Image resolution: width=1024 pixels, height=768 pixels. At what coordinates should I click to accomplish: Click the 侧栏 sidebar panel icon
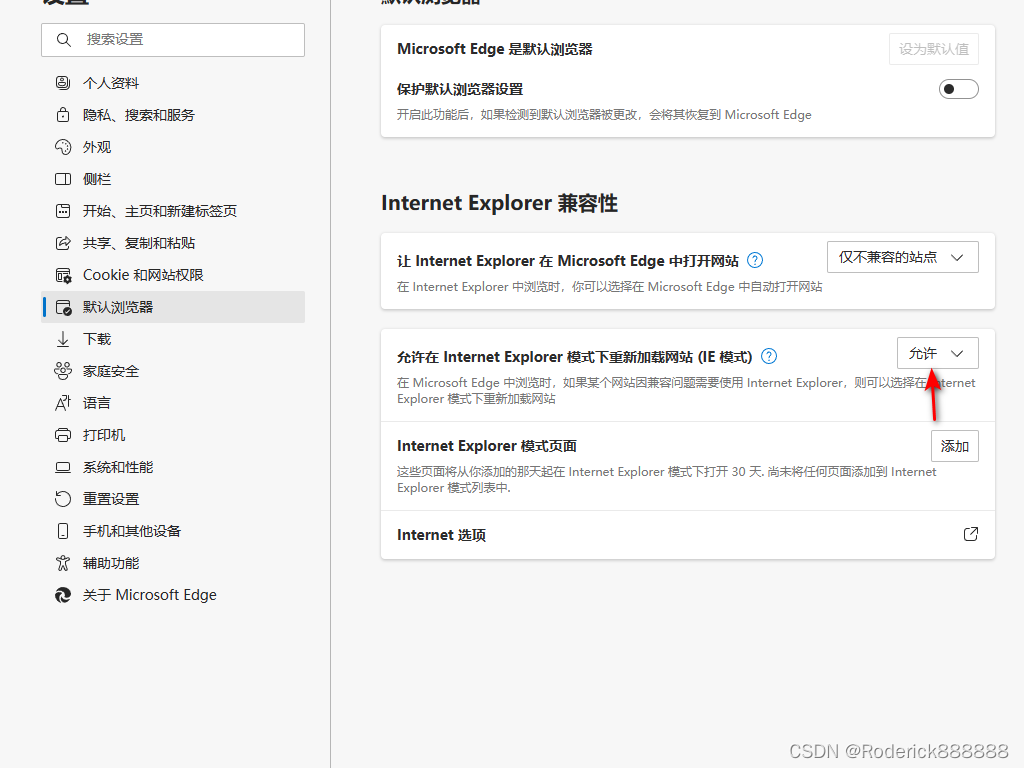tap(63, 179)
